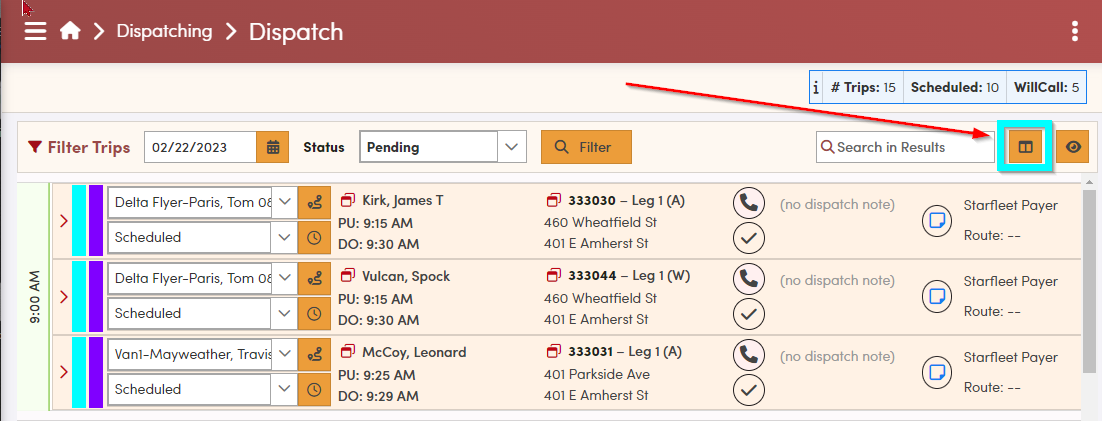Go to the home page icon
The height and width of the screenshot is (421, 1102).
tap(69, 31)
